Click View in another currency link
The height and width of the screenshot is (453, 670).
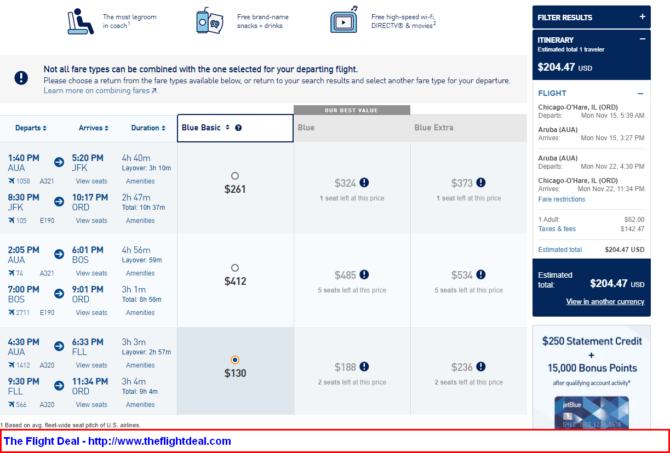605,302
